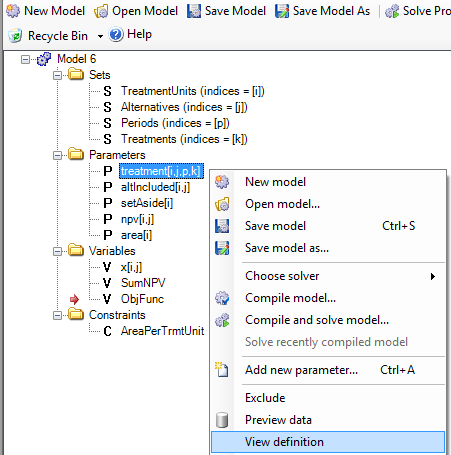Click the Compile and solve model icon
Image resolution: width=451 pixels, height=455 pixels.
tap(222, 320)
